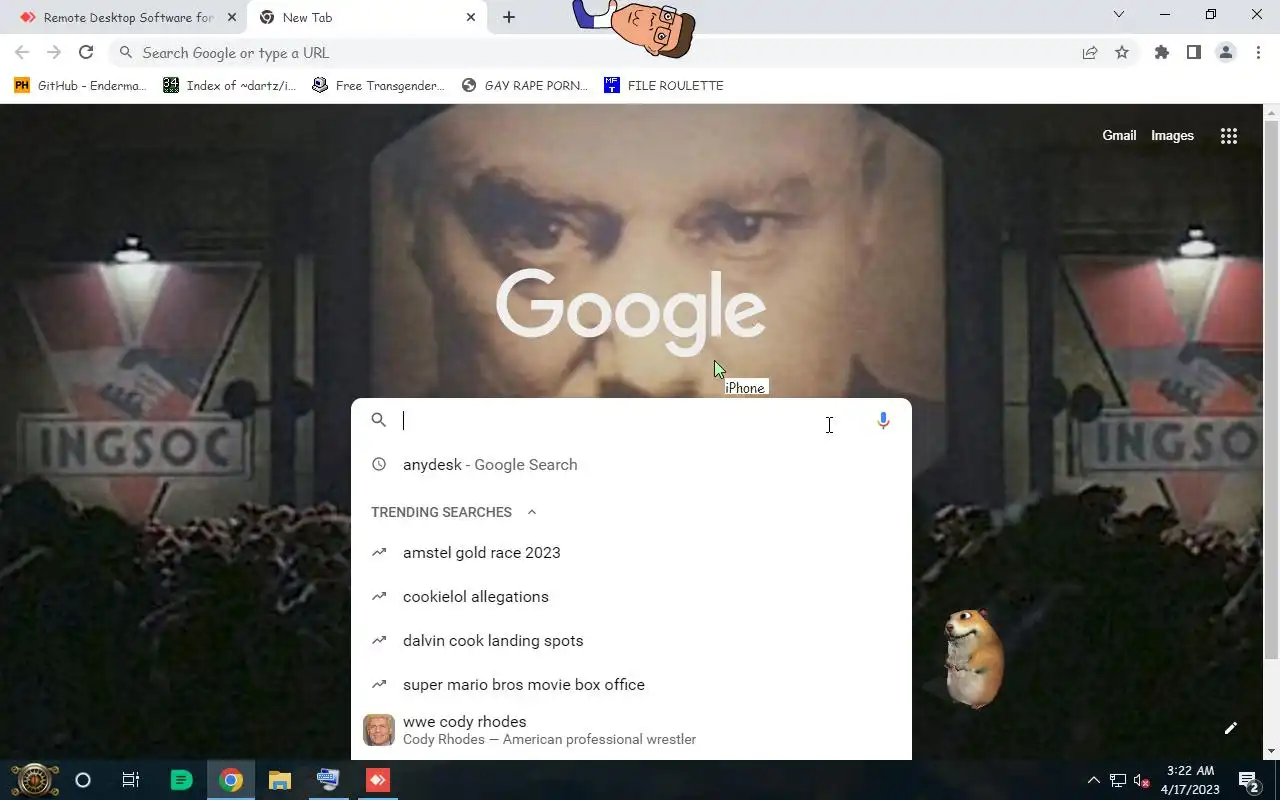This screenshot has height=800, width=1280.
Task: Collapse the Trending Searches section
Action: (x=532, y=512)
